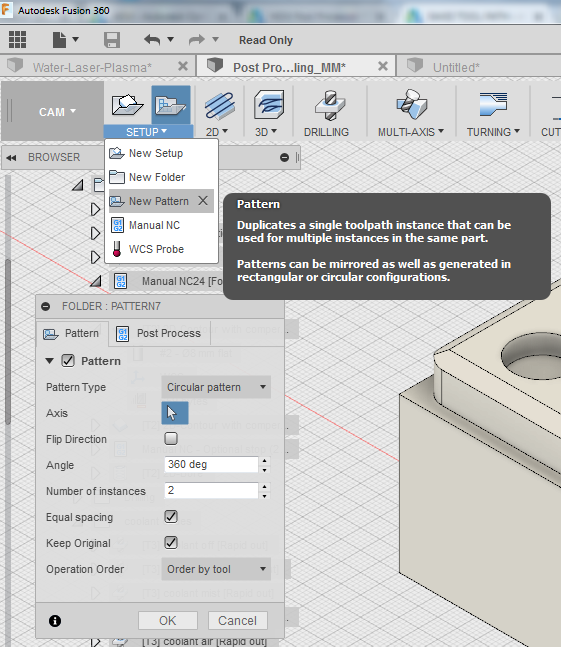561x647 pixels.
Task: Open the 3D milling toolpath icon
Action: (x=269, y=105)
